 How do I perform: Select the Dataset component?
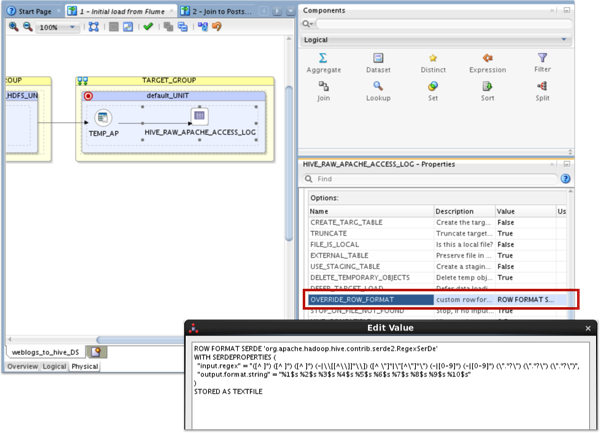378,63
